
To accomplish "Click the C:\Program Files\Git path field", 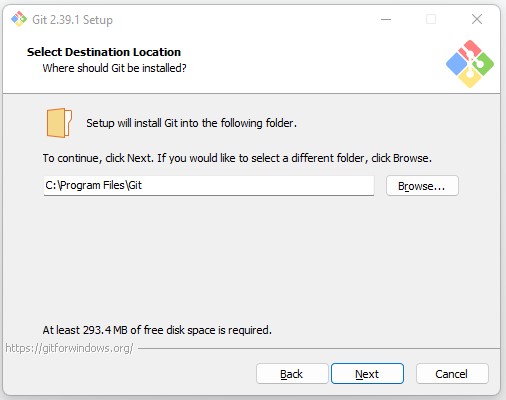I will coord(209,185).
